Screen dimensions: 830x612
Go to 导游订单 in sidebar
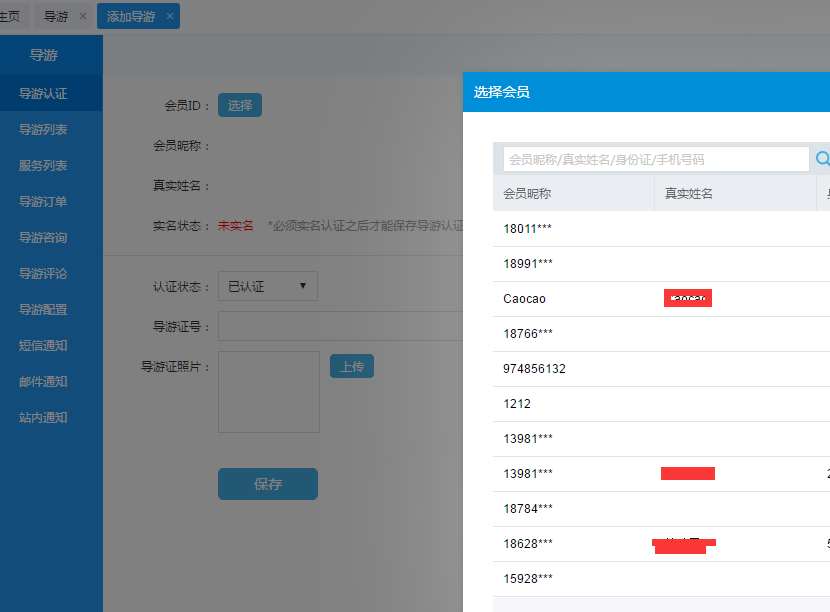43,201
